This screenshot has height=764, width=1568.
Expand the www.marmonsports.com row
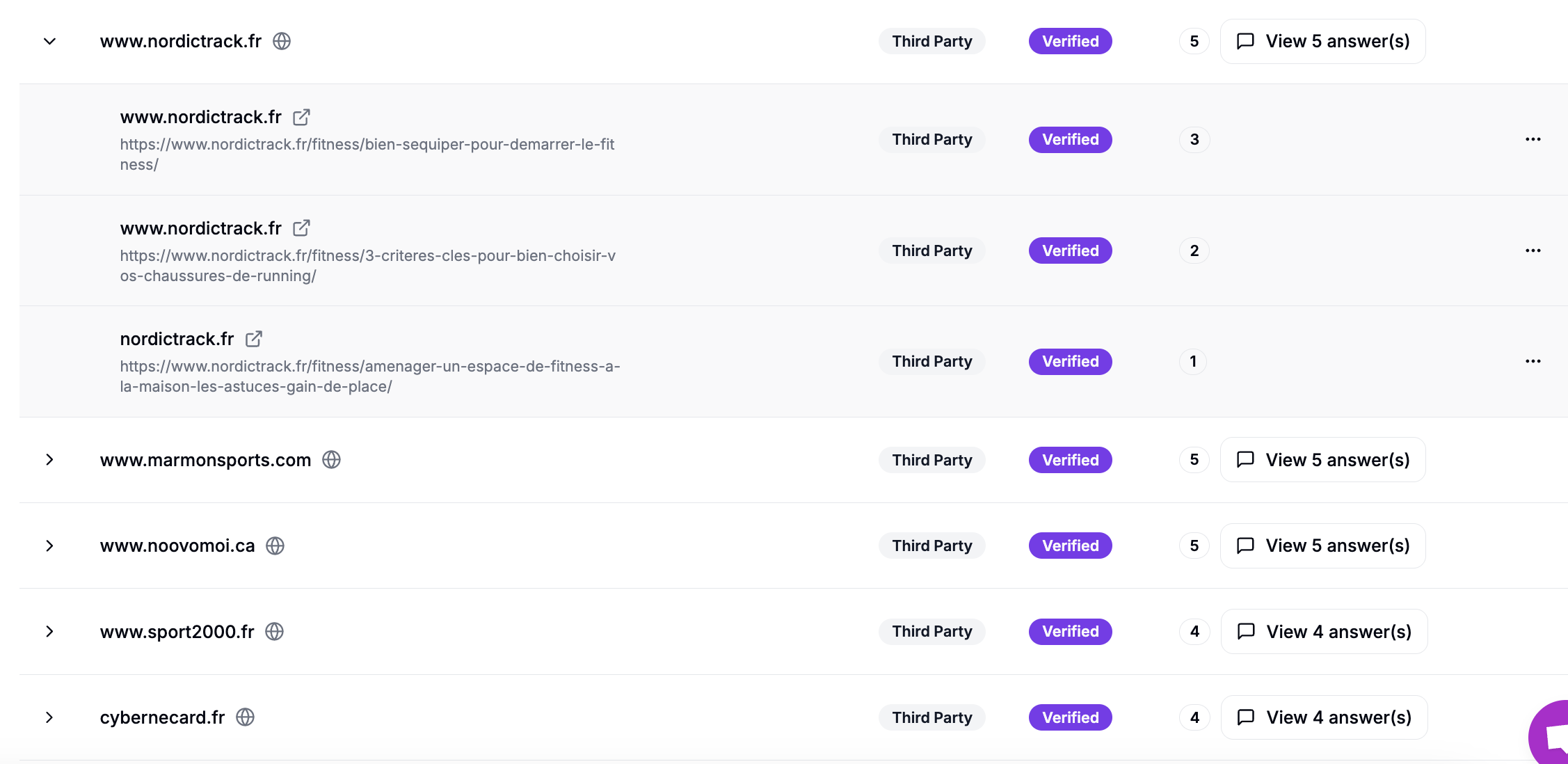pos(49,460)
